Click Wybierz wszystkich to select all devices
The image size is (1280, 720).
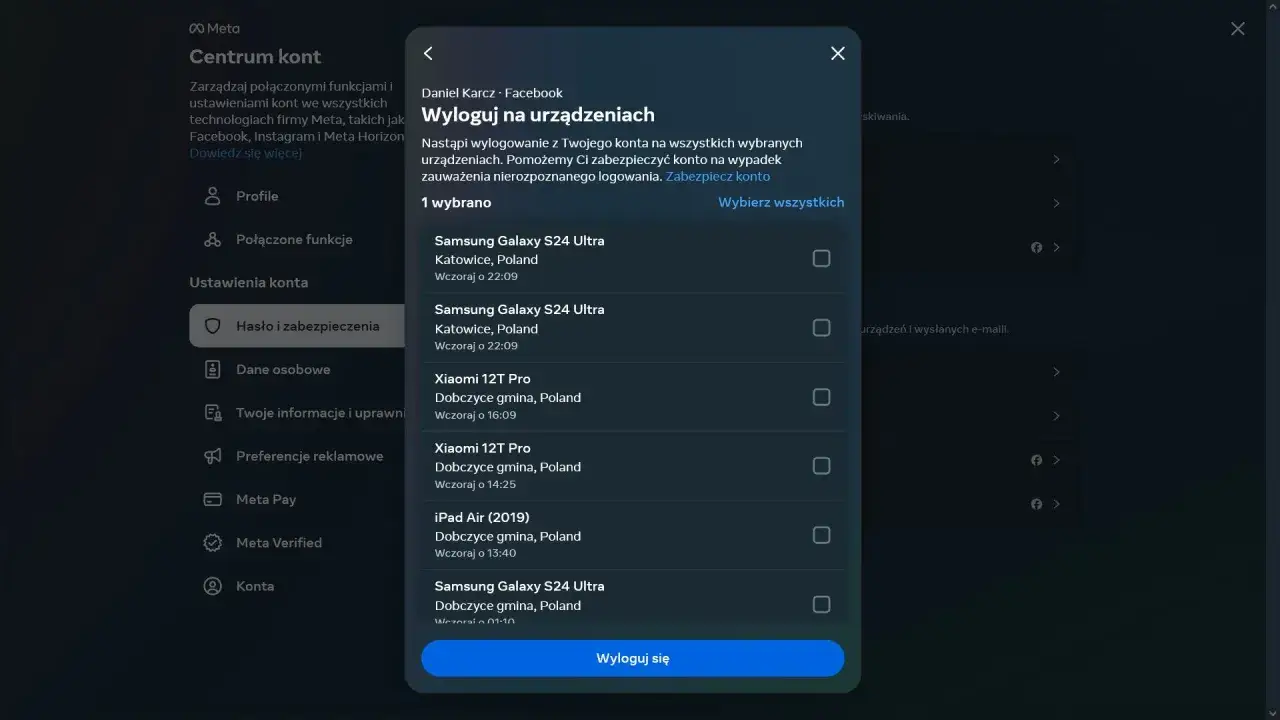781,202
